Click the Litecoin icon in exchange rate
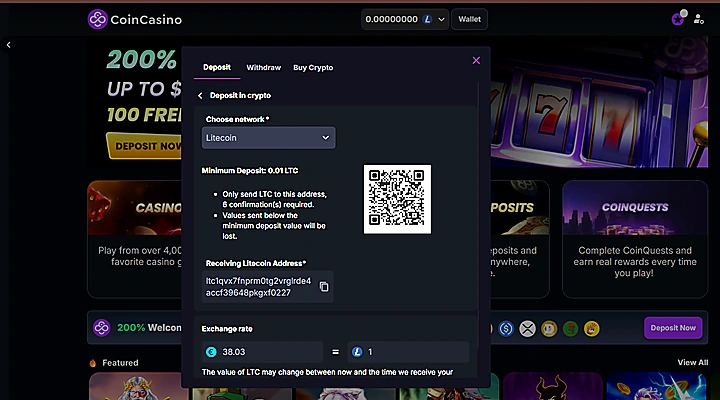The height and width of the screenshot is (400, 720). tap(357, 352)
